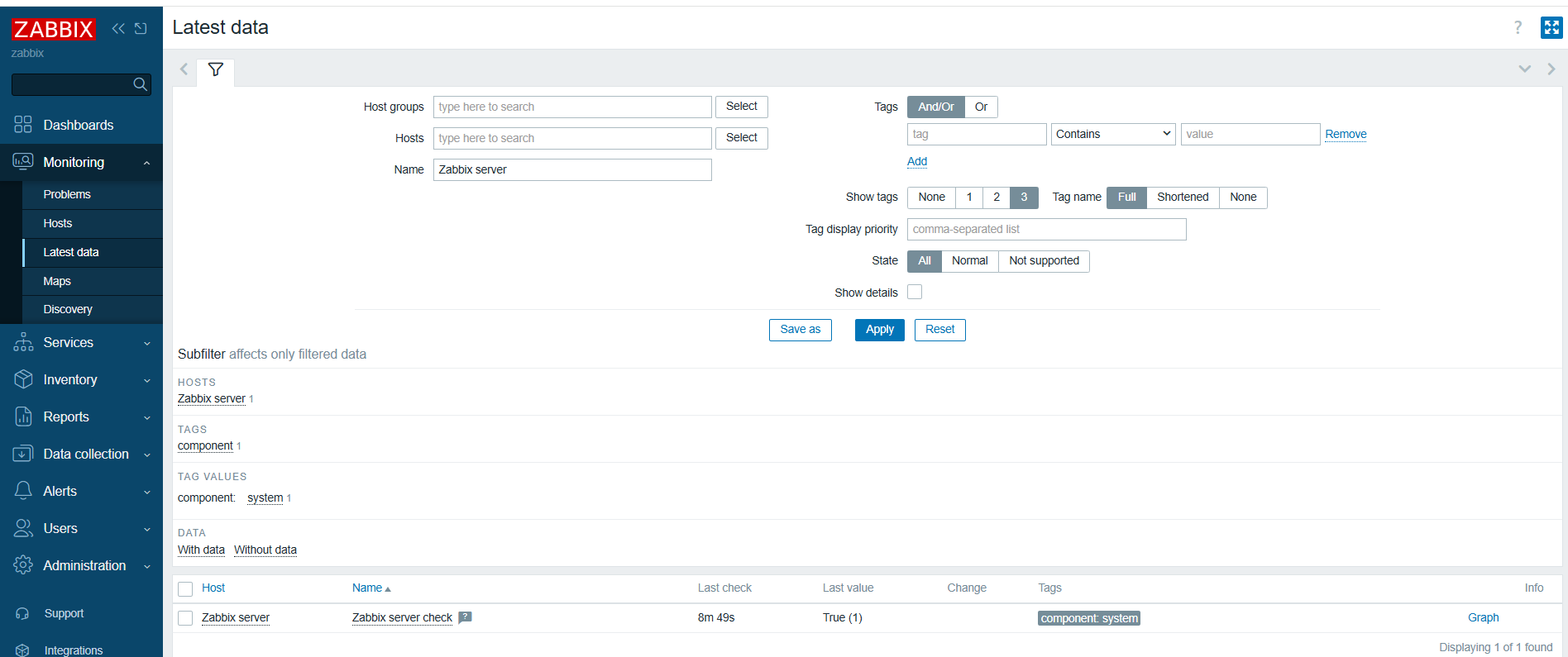Click Select button for Hosts
The image size is (1568, 657).
[x=742, y=138]
